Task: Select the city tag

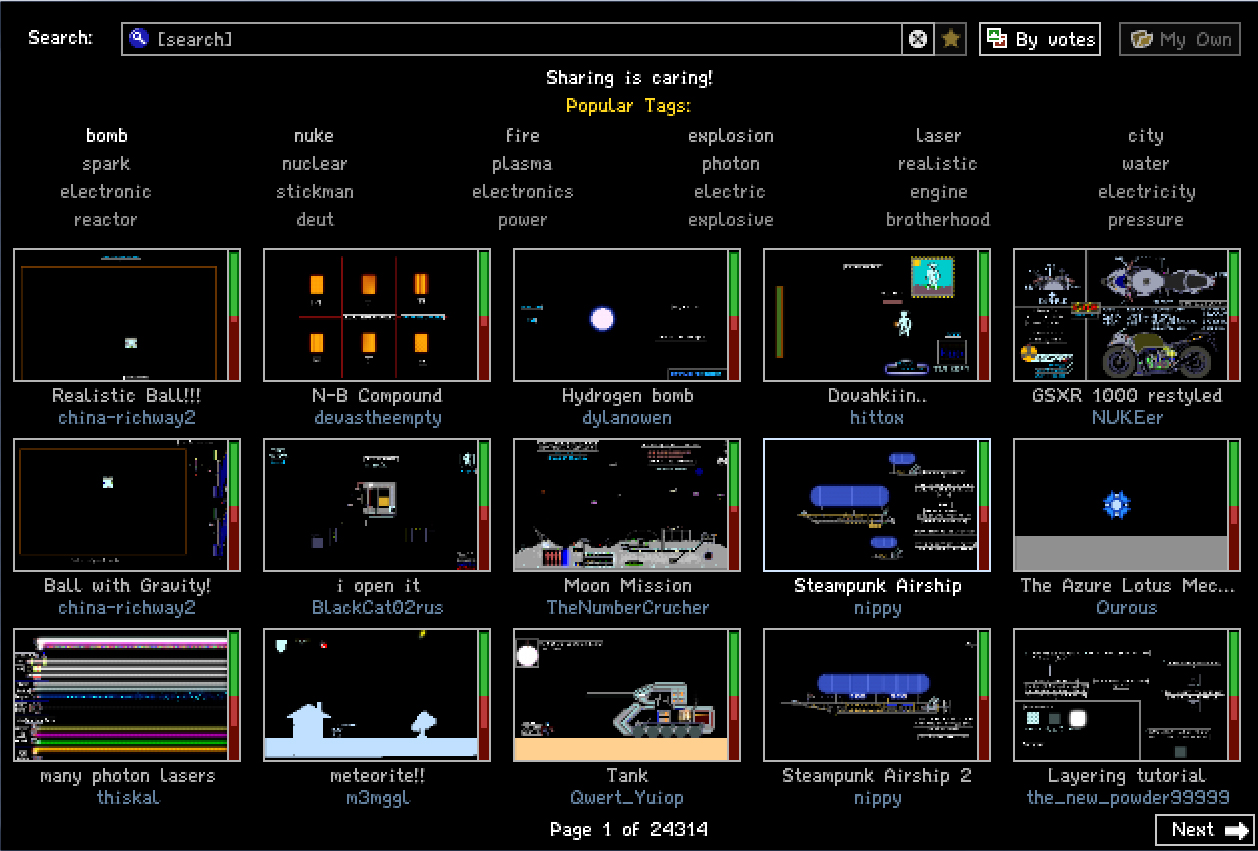Action: tap(1146, 136)
